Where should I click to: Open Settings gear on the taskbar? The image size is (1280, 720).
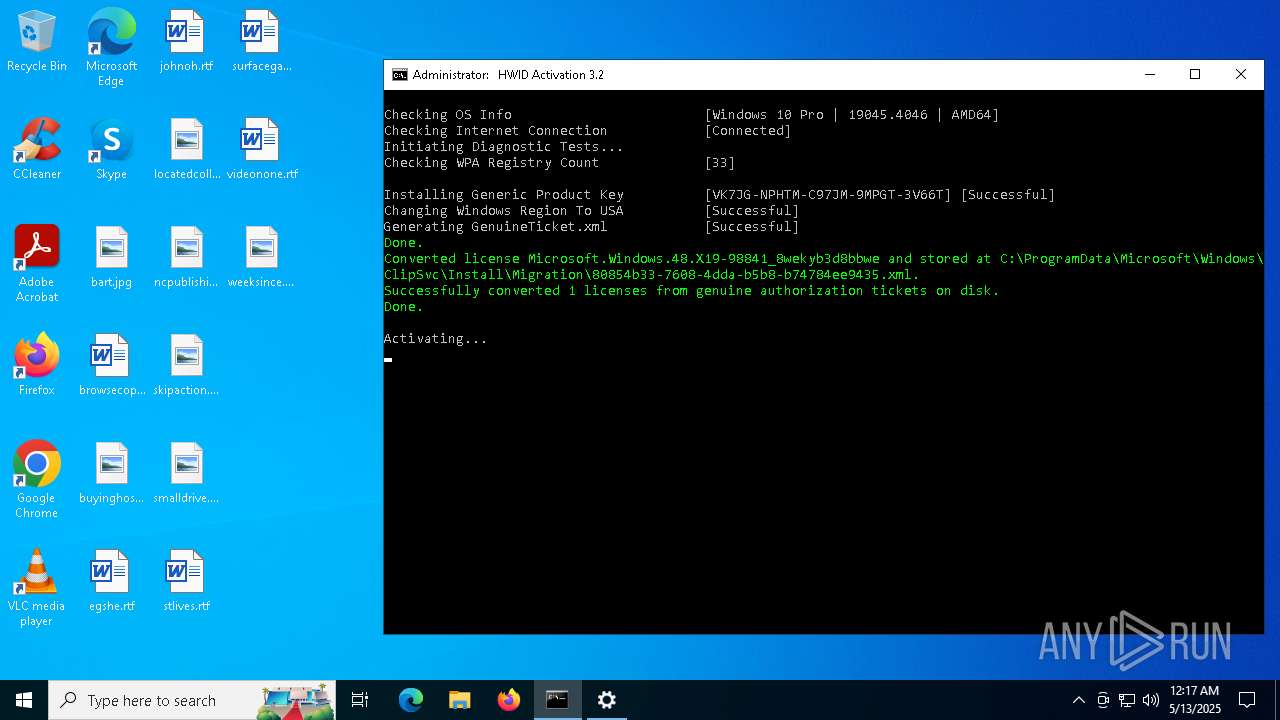click(607, 700)
